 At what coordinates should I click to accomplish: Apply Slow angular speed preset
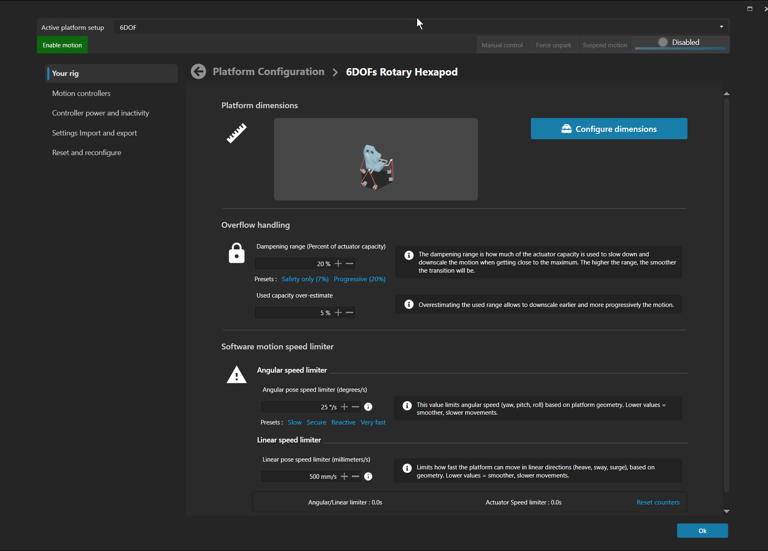(295, 422)
